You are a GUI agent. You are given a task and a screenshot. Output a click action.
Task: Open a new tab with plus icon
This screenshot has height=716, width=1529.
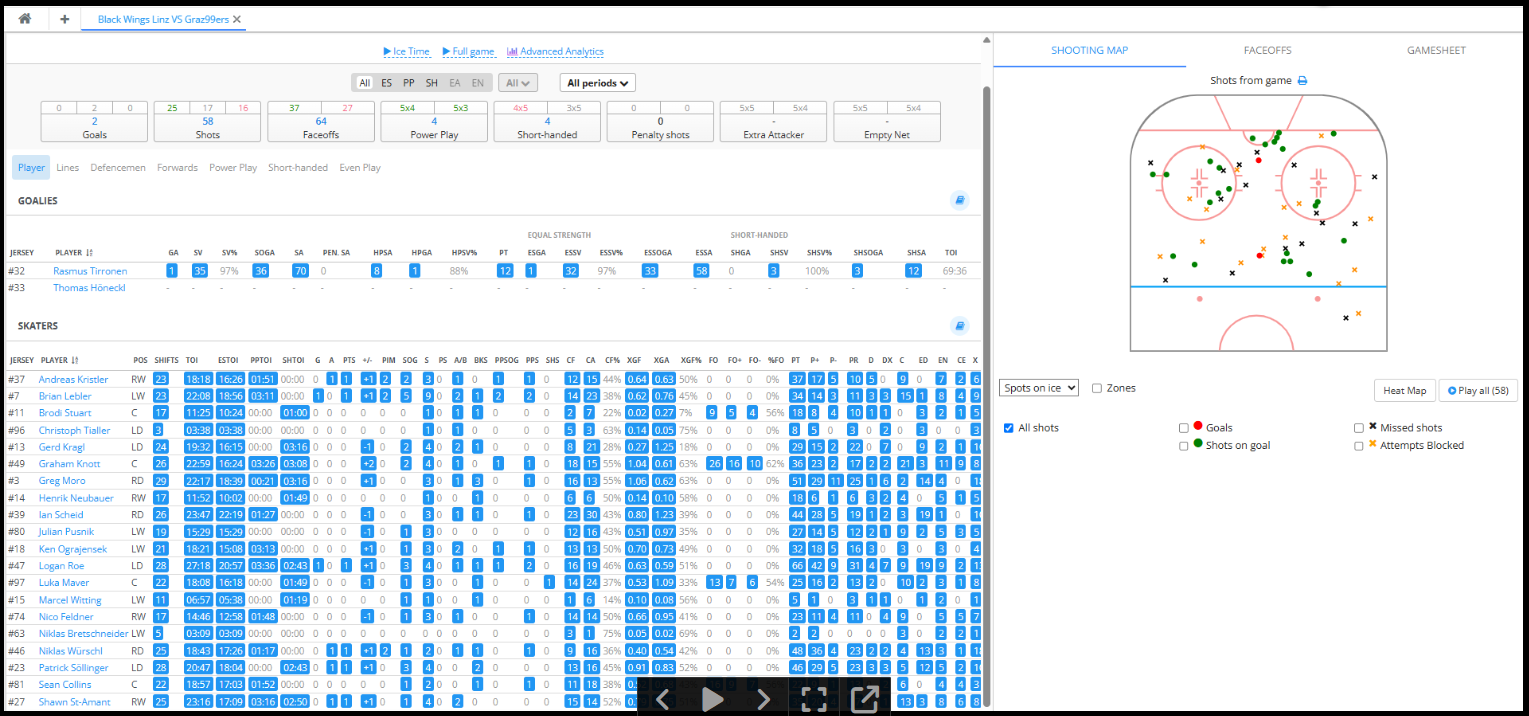click(x=65, y=19)
